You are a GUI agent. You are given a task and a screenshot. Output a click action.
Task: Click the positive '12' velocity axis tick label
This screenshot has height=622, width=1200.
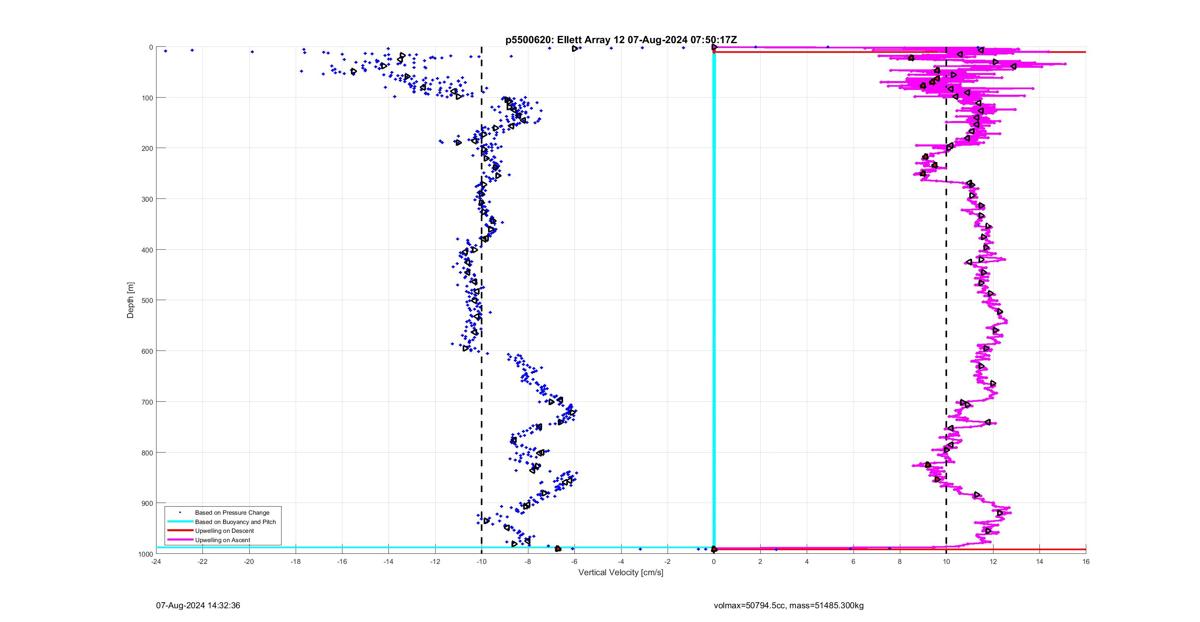coord(993,561)
